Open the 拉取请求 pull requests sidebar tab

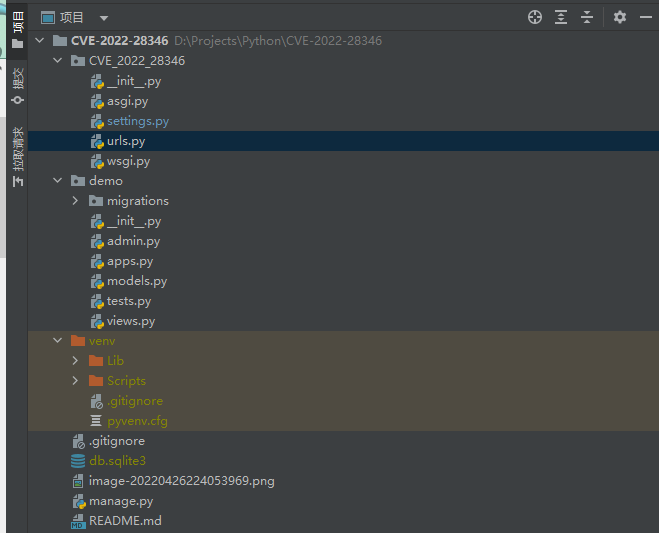tap(18, 157)
